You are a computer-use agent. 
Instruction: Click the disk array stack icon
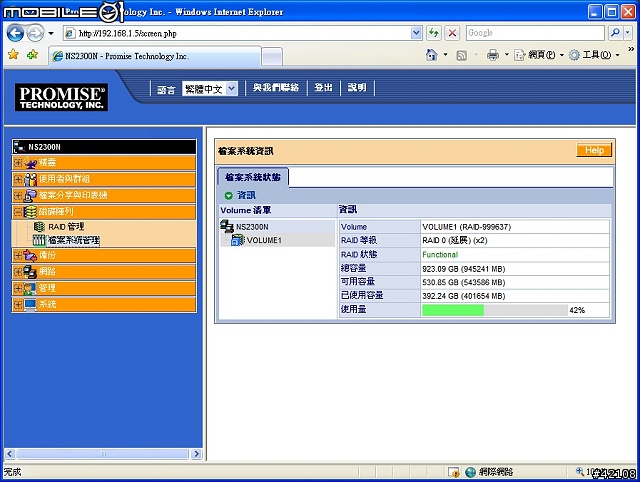tap(30, 212)
